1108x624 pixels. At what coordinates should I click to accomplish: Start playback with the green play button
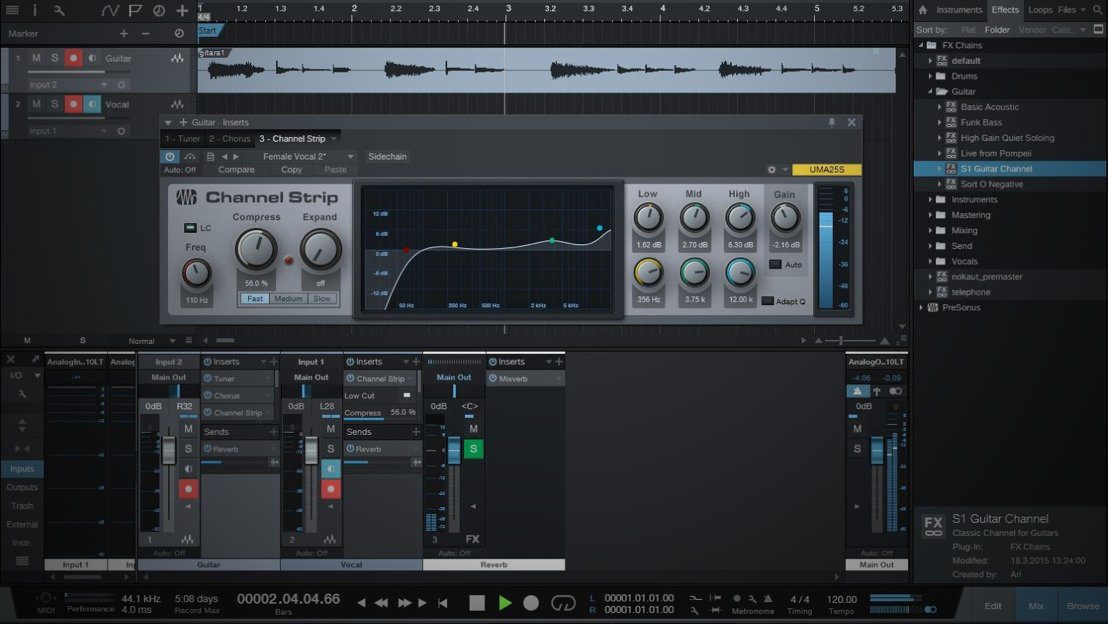pyautogui.click(x=505, y=602)
